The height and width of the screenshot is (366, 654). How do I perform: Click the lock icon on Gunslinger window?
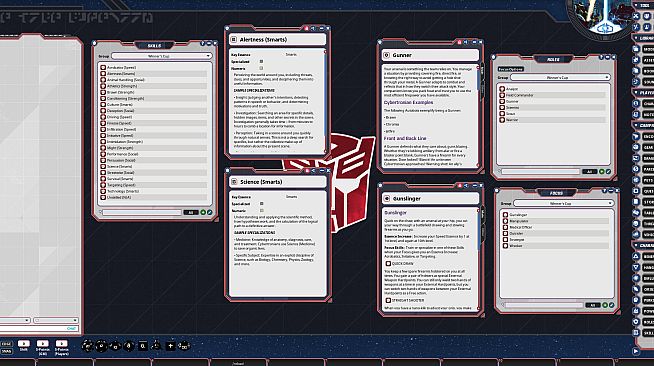coord(460,186)
